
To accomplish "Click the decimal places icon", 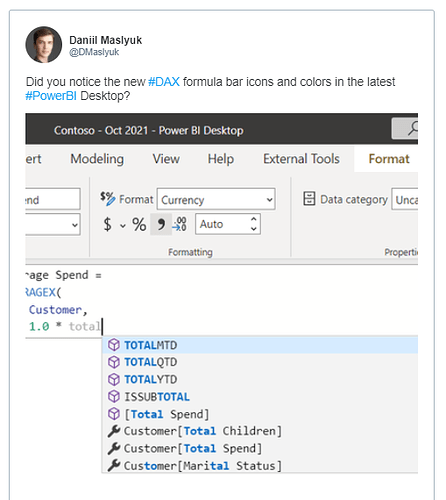I will pyautogui.click(x=180, y=224).
